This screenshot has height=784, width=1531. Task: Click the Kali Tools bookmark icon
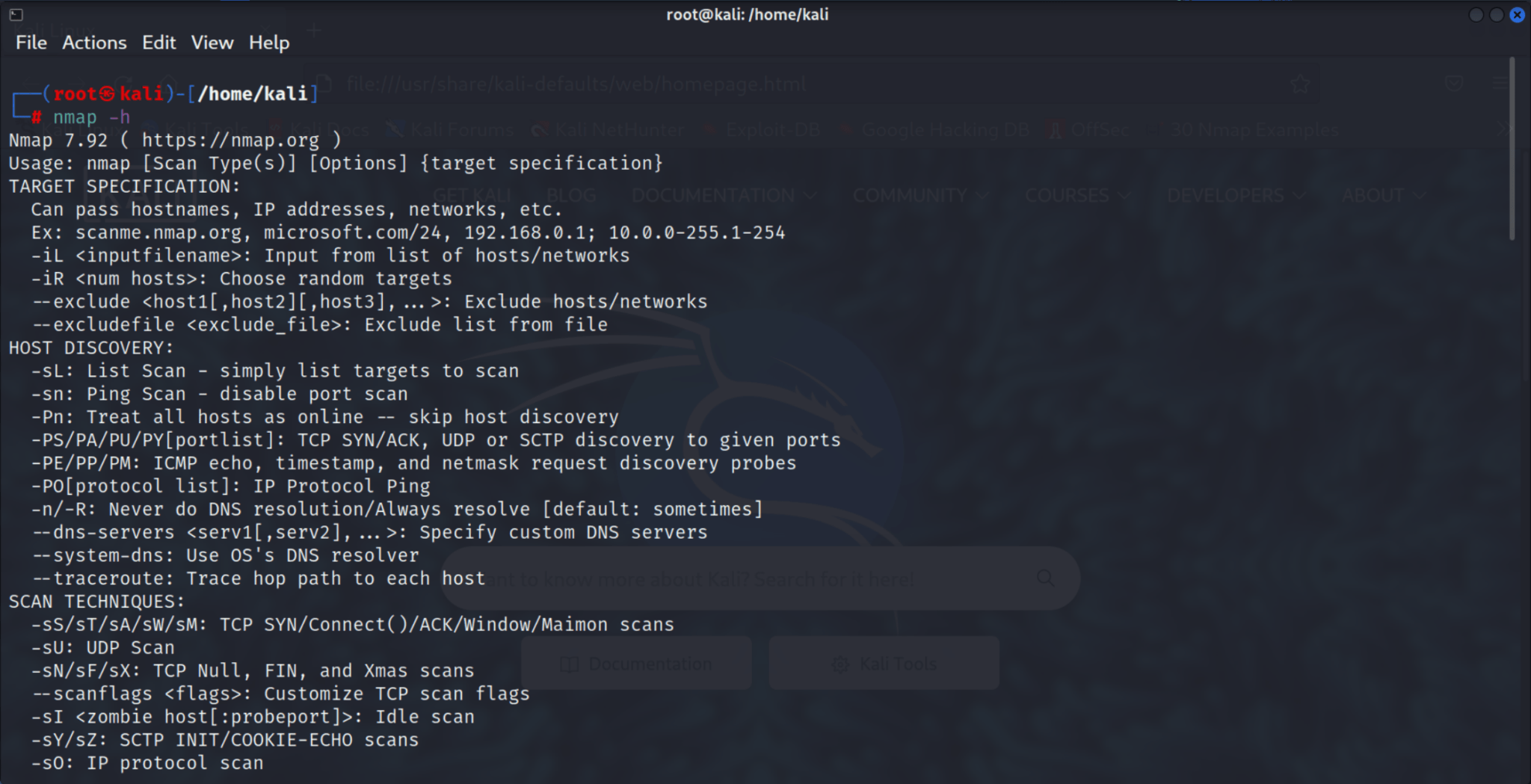[x=150, y=129]
